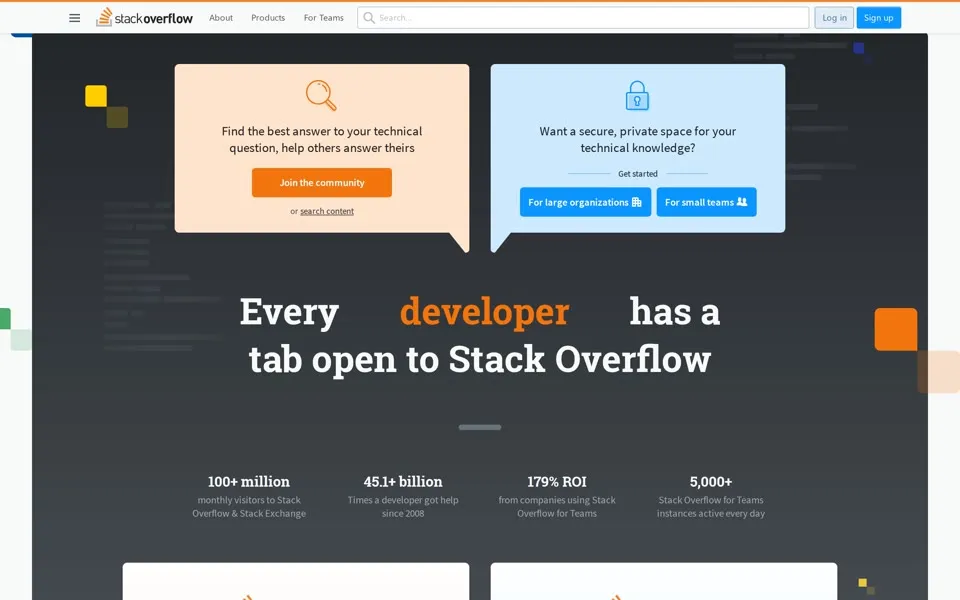This screenshot has height=600, width=960.
Task: Select For small teams
Action: (x=707, y=202)
